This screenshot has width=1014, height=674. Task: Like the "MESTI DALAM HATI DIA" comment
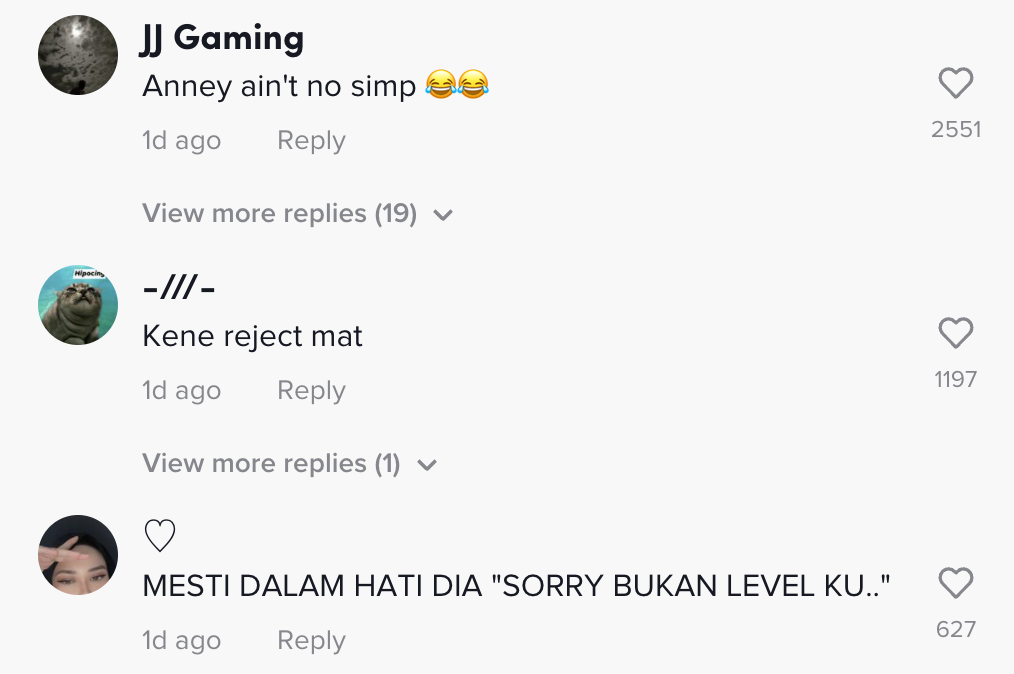(x=956, y=583)
